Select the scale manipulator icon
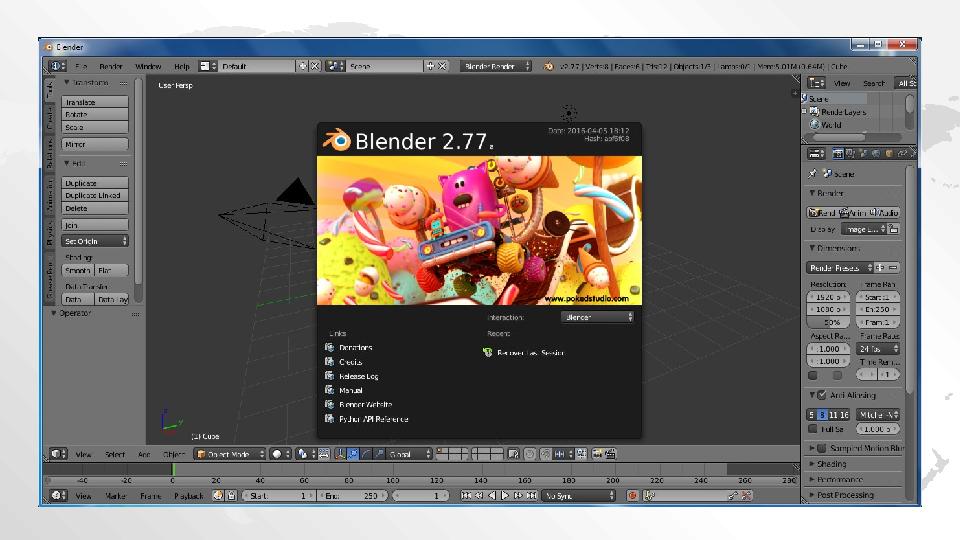Viewport: 960px width, 540px height. pyautogui.click(x=379, y=454)
